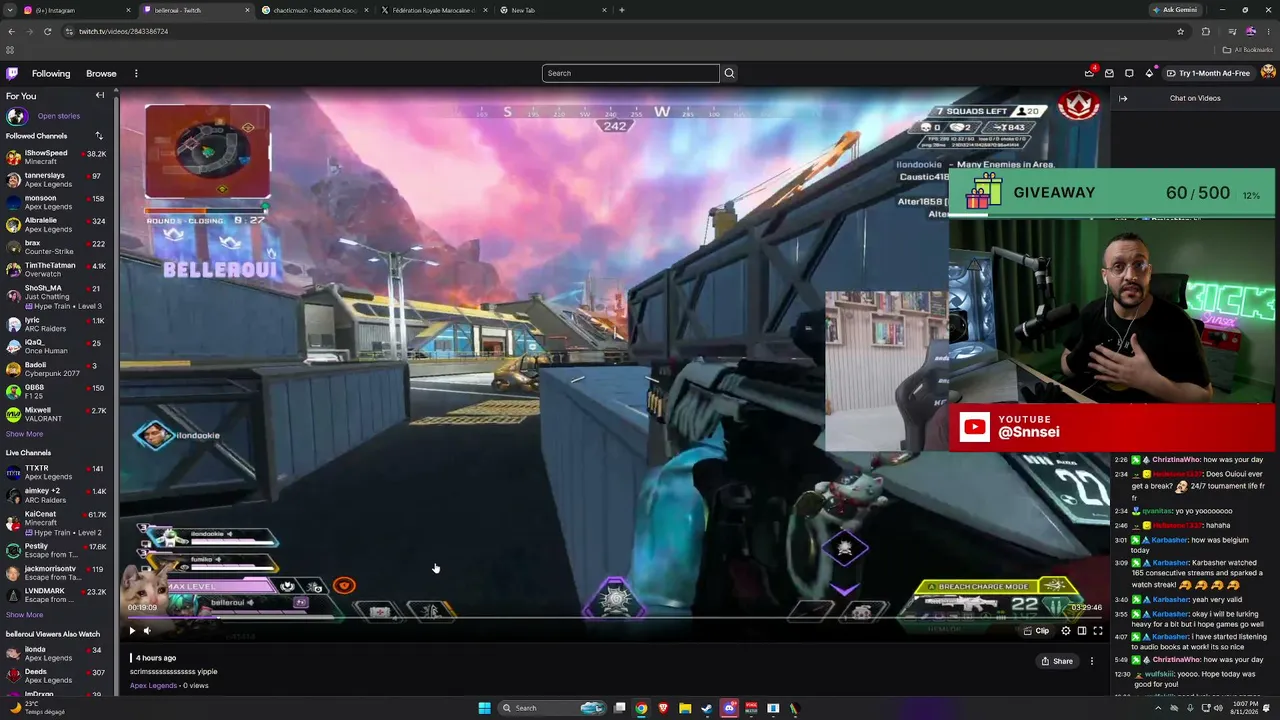
Task: Open KaiCenat live channel in sidebar
Action: pos(57,522)
